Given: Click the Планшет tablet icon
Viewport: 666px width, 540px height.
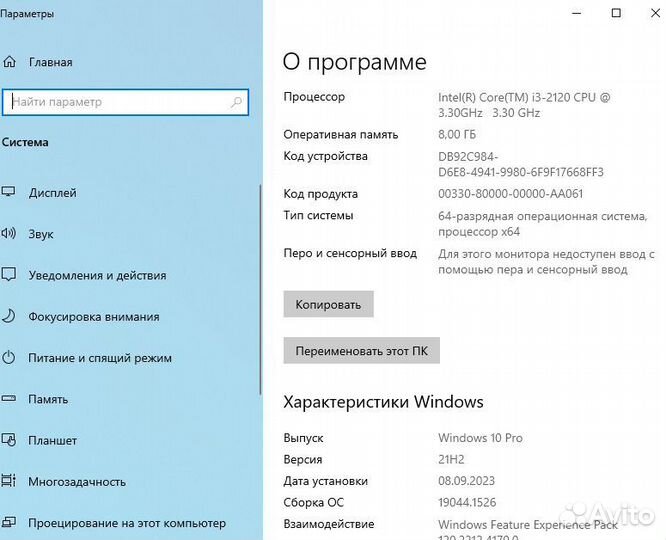Looking at the screenshot, I should coord(8,440).
